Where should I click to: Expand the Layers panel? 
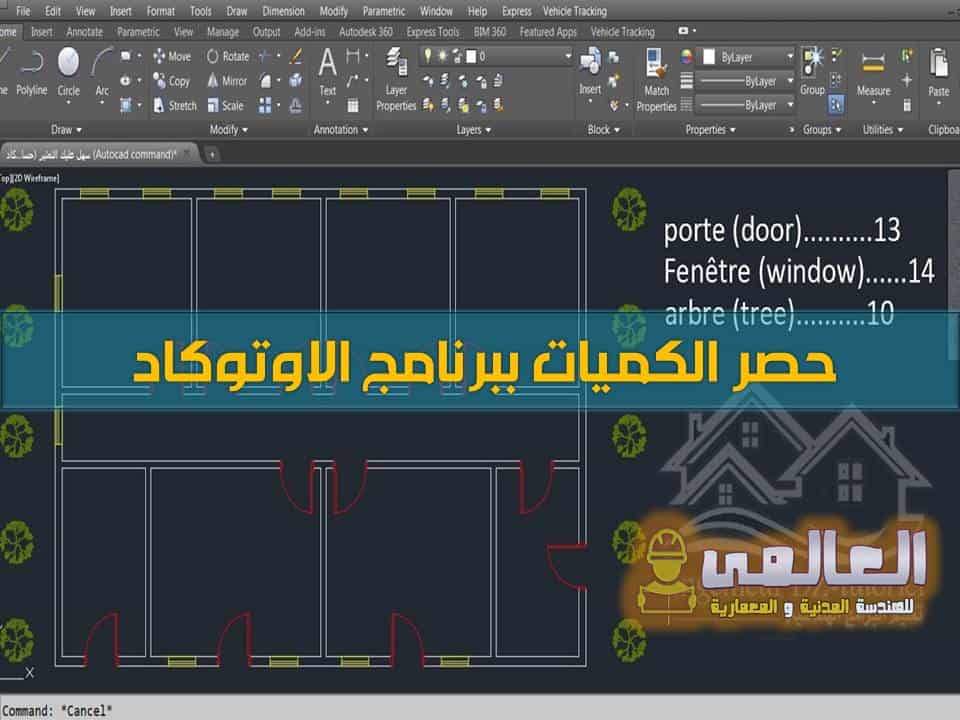click(473, 130)
